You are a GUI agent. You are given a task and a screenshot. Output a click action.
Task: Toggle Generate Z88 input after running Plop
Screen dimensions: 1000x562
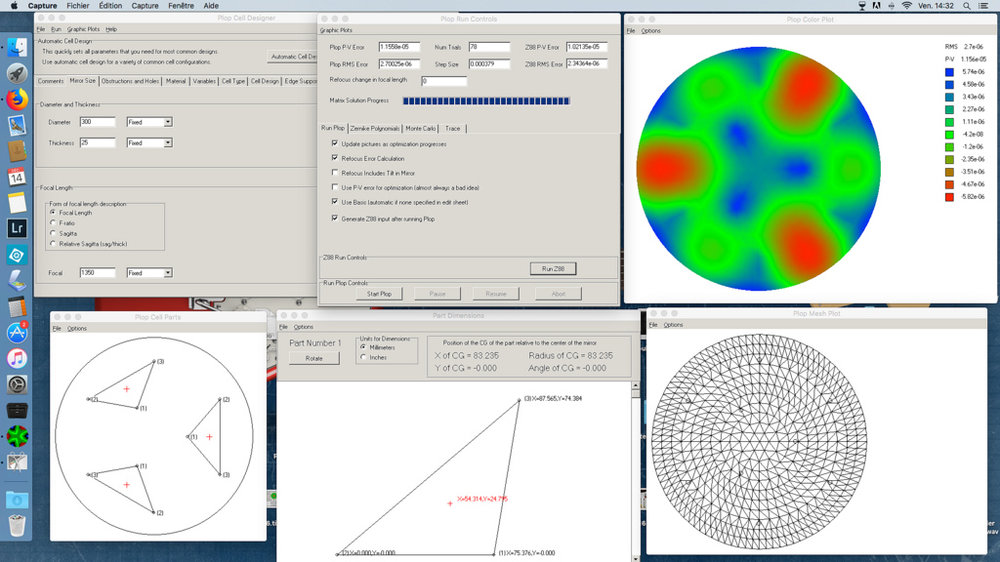[x=335, y=218]
